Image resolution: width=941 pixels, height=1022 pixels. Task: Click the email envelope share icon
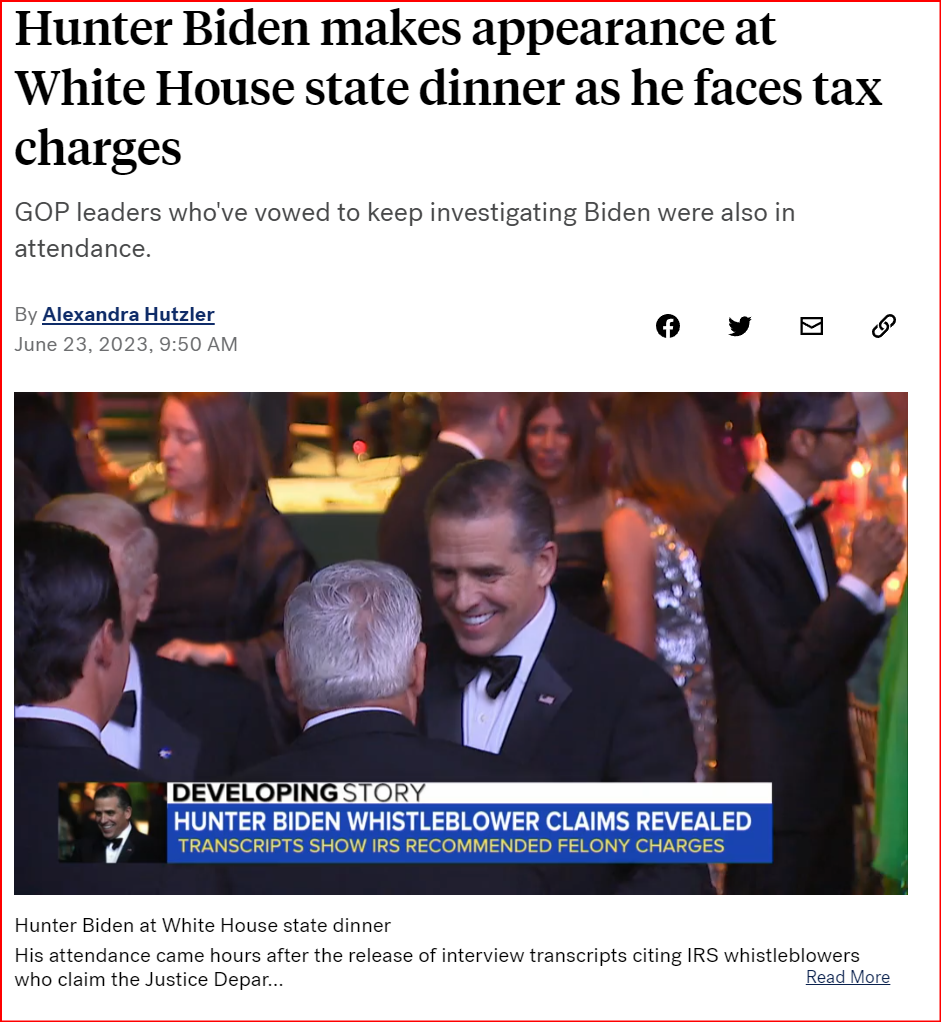point(811,325)
